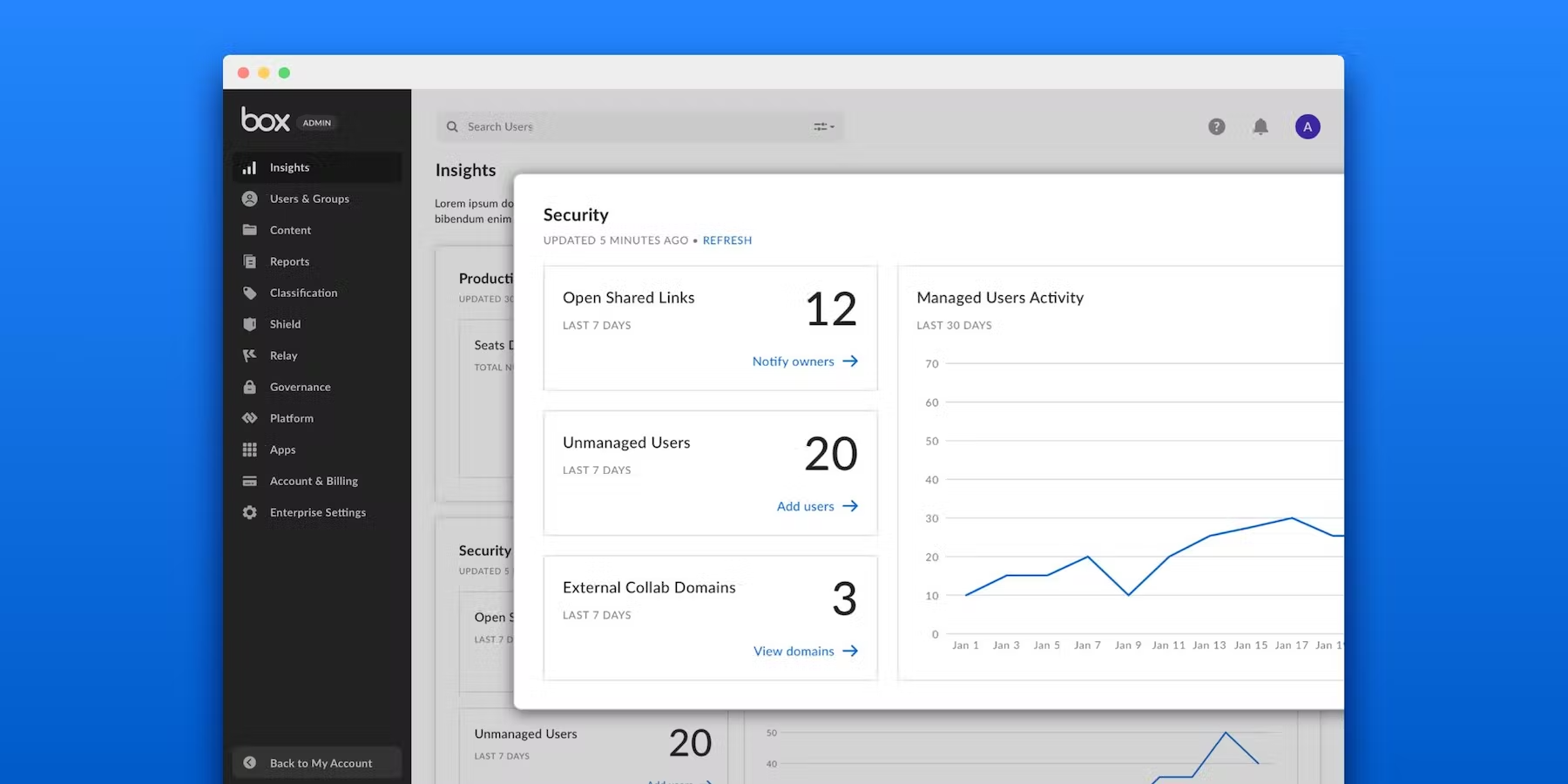Image resolution: width=1568 pixels, height=784 pixels.
Task: Expand the search filter options dropdown
Action: coord(823,127)
